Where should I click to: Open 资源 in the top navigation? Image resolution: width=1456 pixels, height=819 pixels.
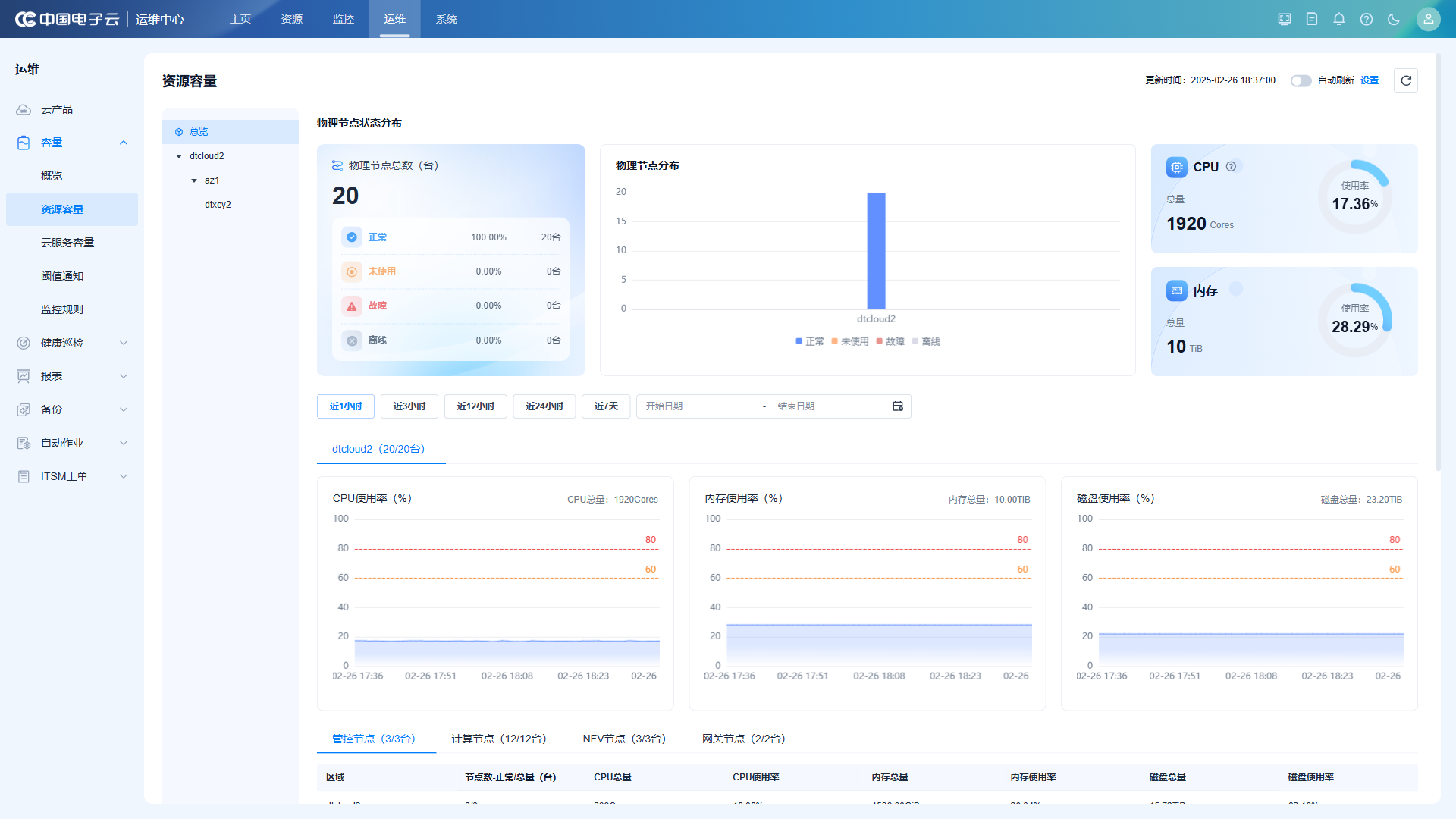pos(292,19)
